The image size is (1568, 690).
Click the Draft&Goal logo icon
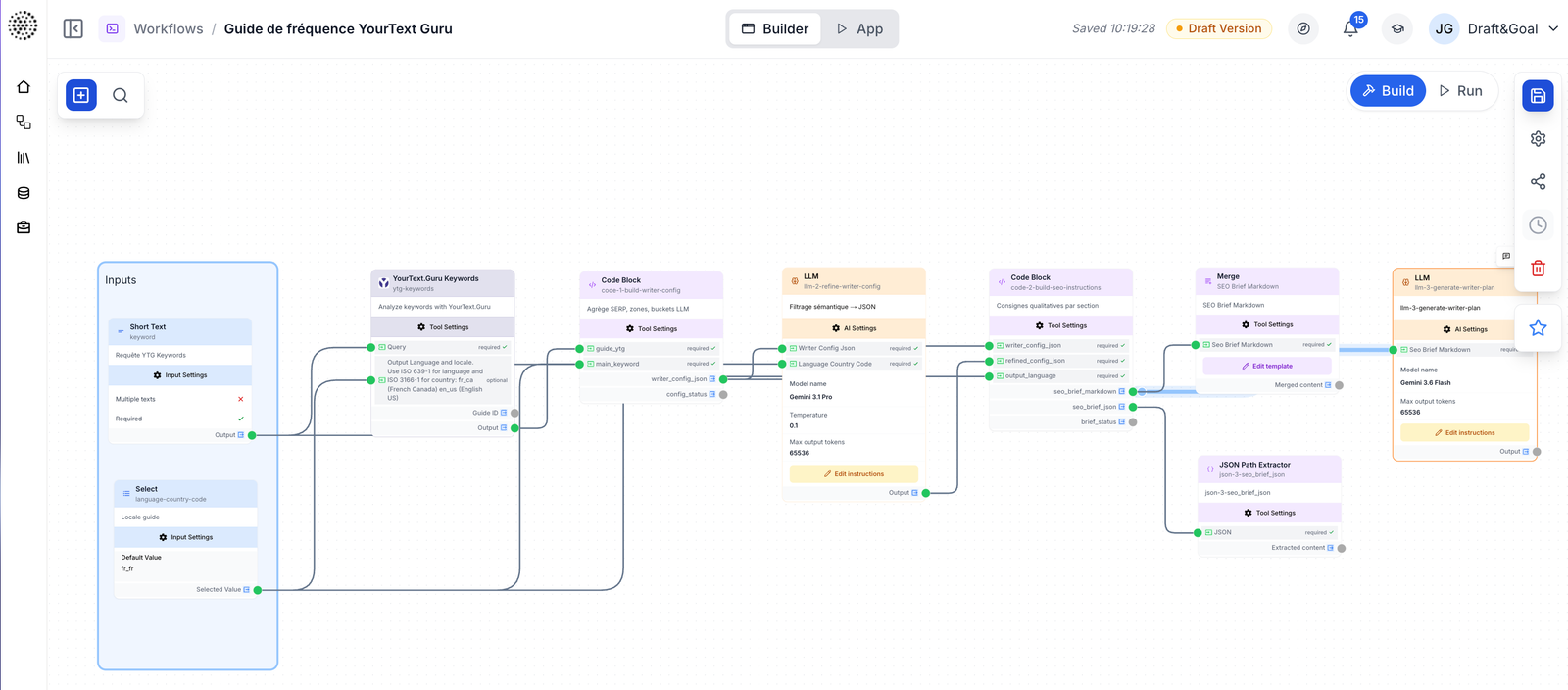click(23, 25)
